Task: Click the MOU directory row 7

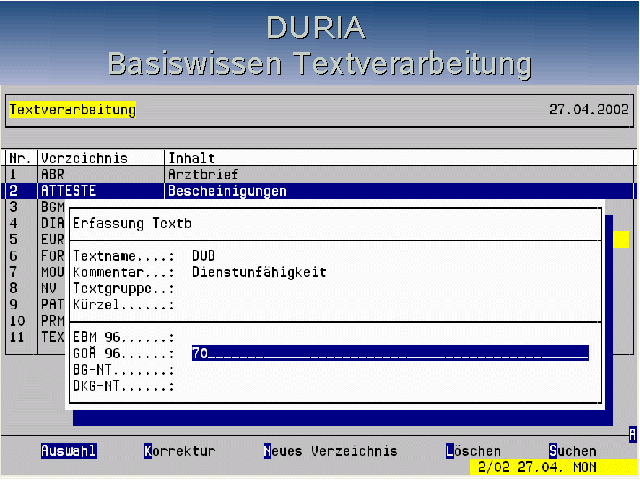Action: [36, 272]
